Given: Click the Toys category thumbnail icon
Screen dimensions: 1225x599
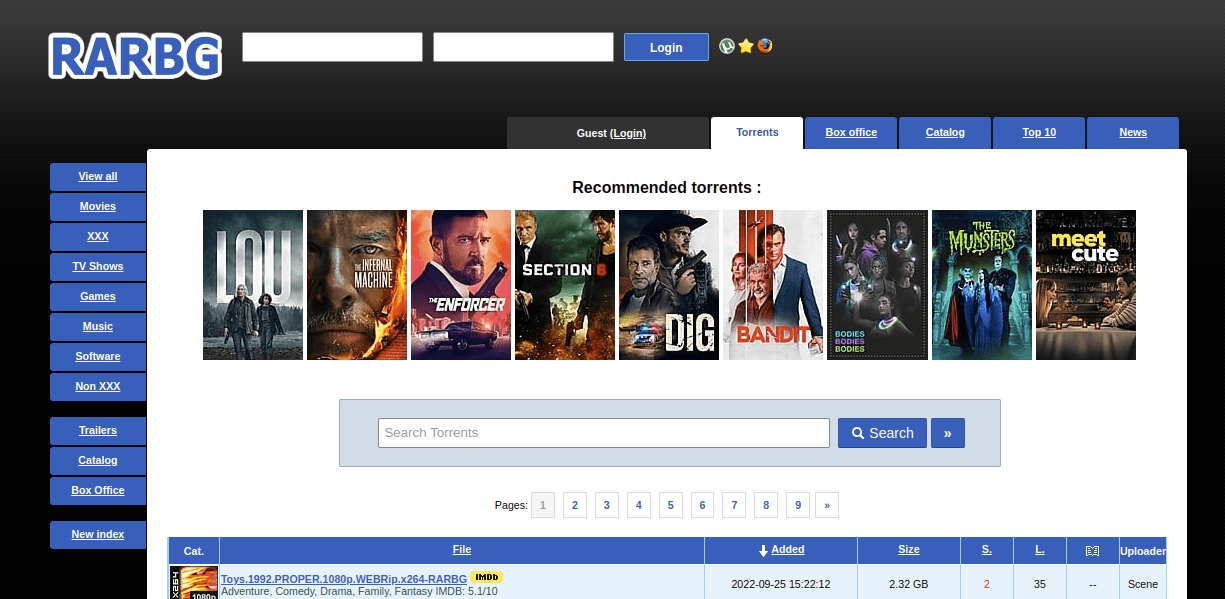Looking at the screenshot, I should click(x=194, y=583).
